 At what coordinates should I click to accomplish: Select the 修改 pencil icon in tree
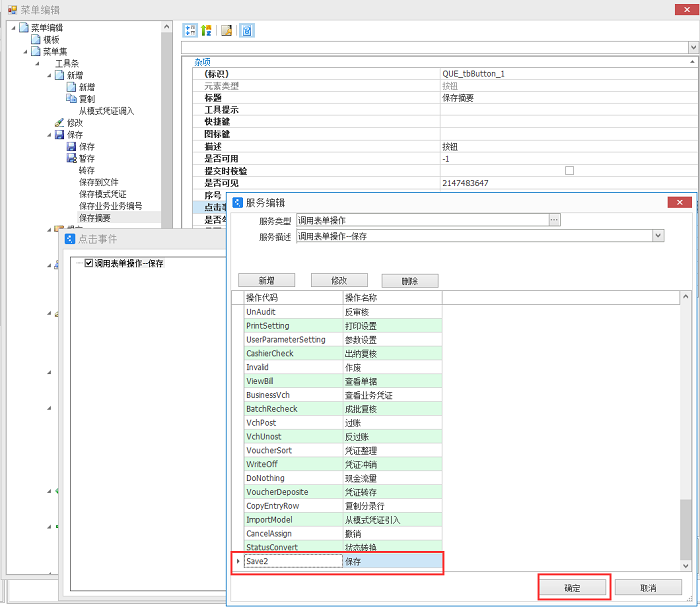point(59,123)
